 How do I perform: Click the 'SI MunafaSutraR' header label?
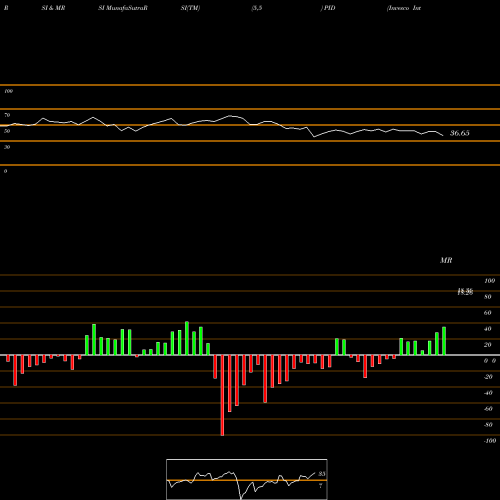123,8
